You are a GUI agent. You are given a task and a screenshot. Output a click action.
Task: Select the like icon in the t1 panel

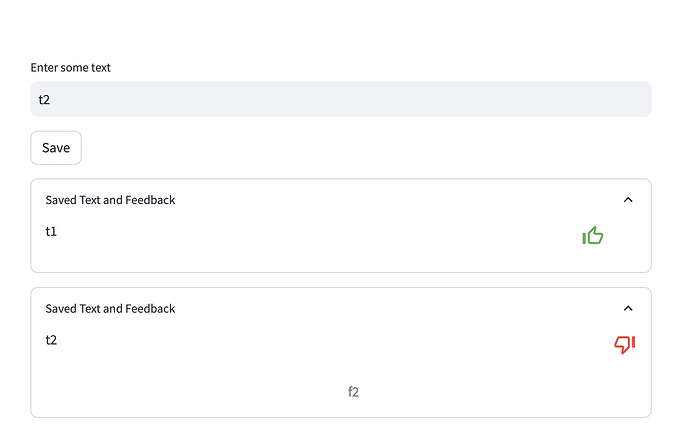(x=593, y=236)
